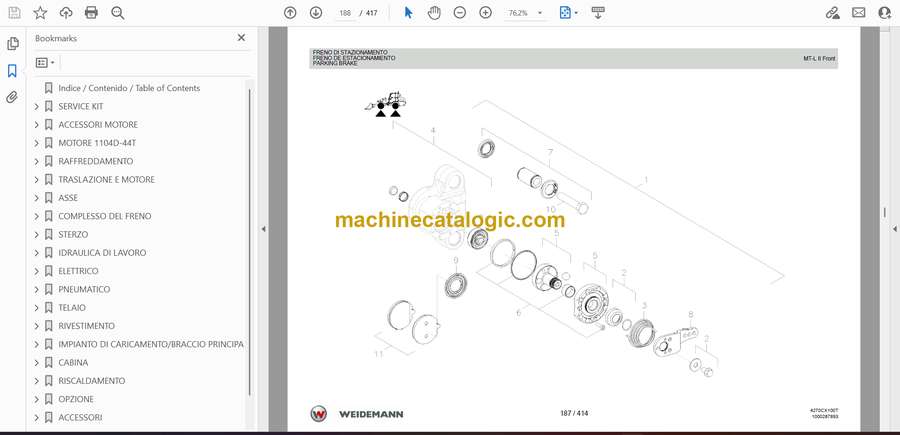This screenshot has width=900, height=435.
Task: Open bookmarks options menu
Action: [45, 63]
